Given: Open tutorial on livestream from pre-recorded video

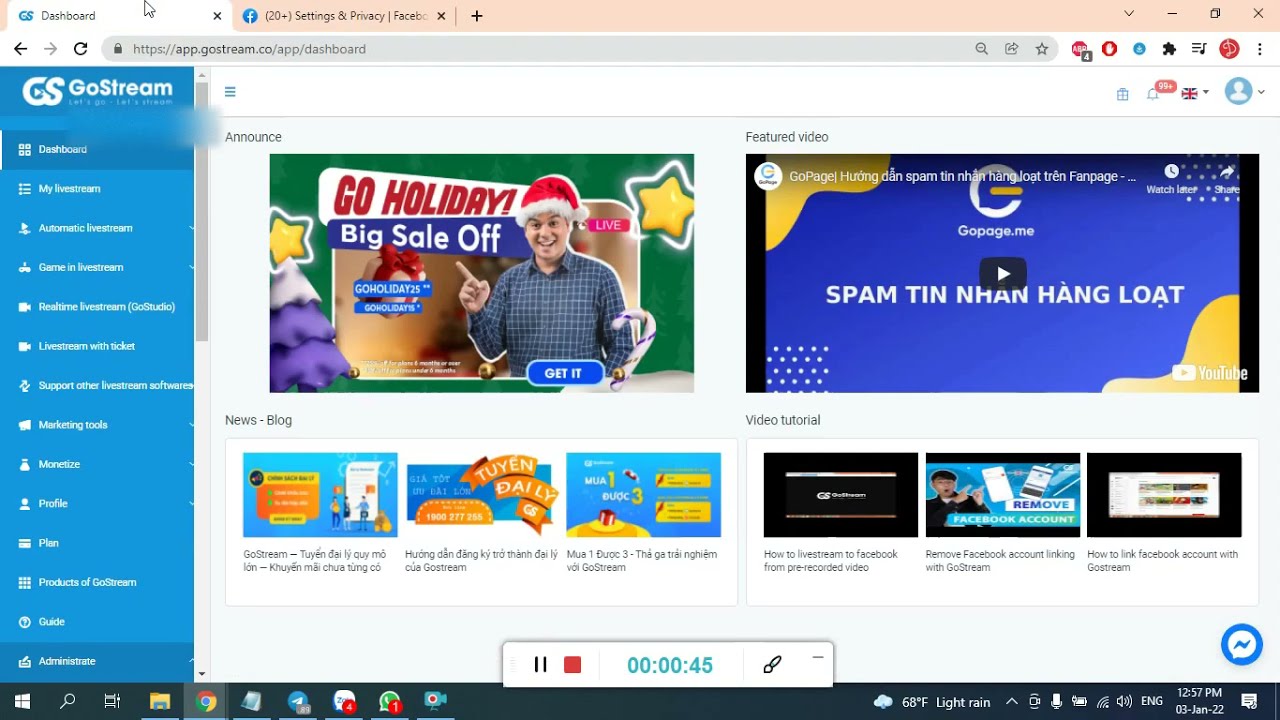Looking at the screenshot, I should point(840,513).
